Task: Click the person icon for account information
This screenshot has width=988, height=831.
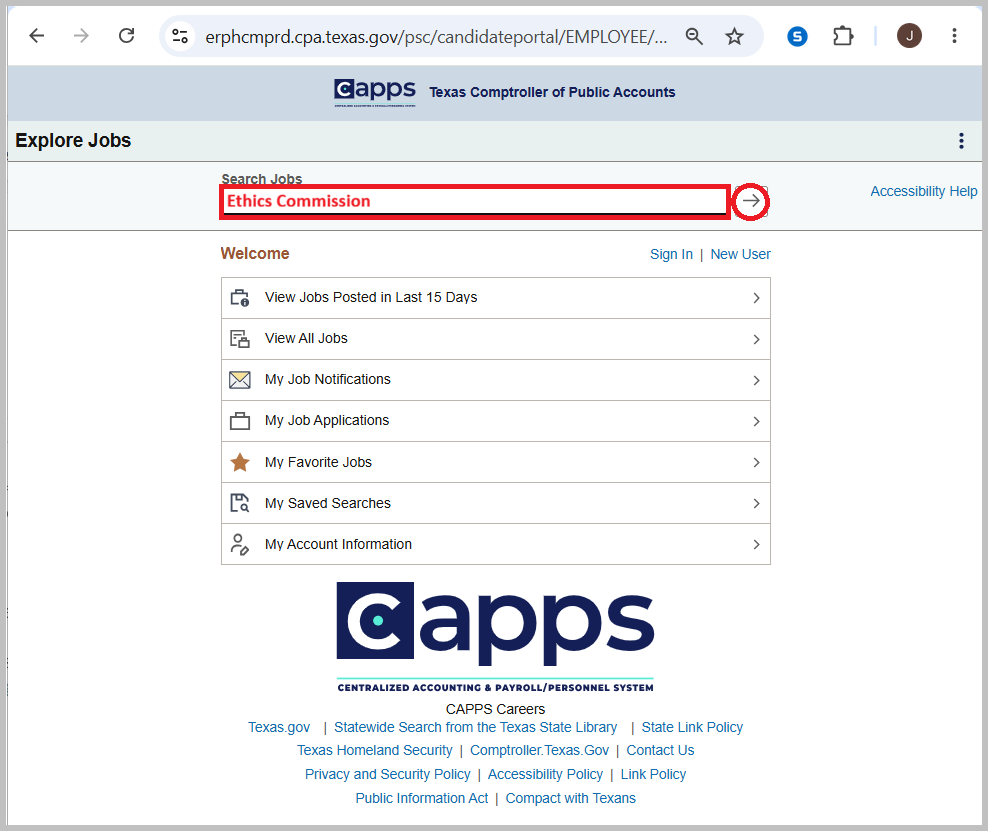Action: [x=240, y=544]
